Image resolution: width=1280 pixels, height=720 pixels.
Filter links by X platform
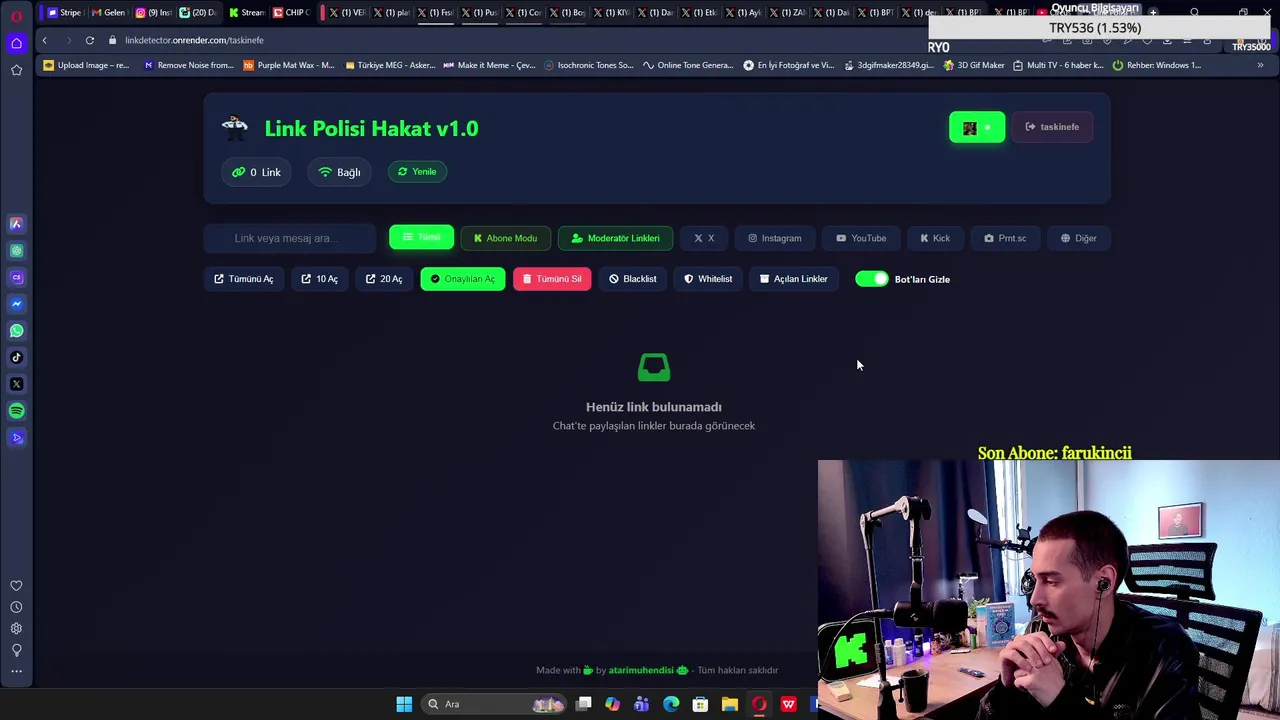tap(704, 238)
